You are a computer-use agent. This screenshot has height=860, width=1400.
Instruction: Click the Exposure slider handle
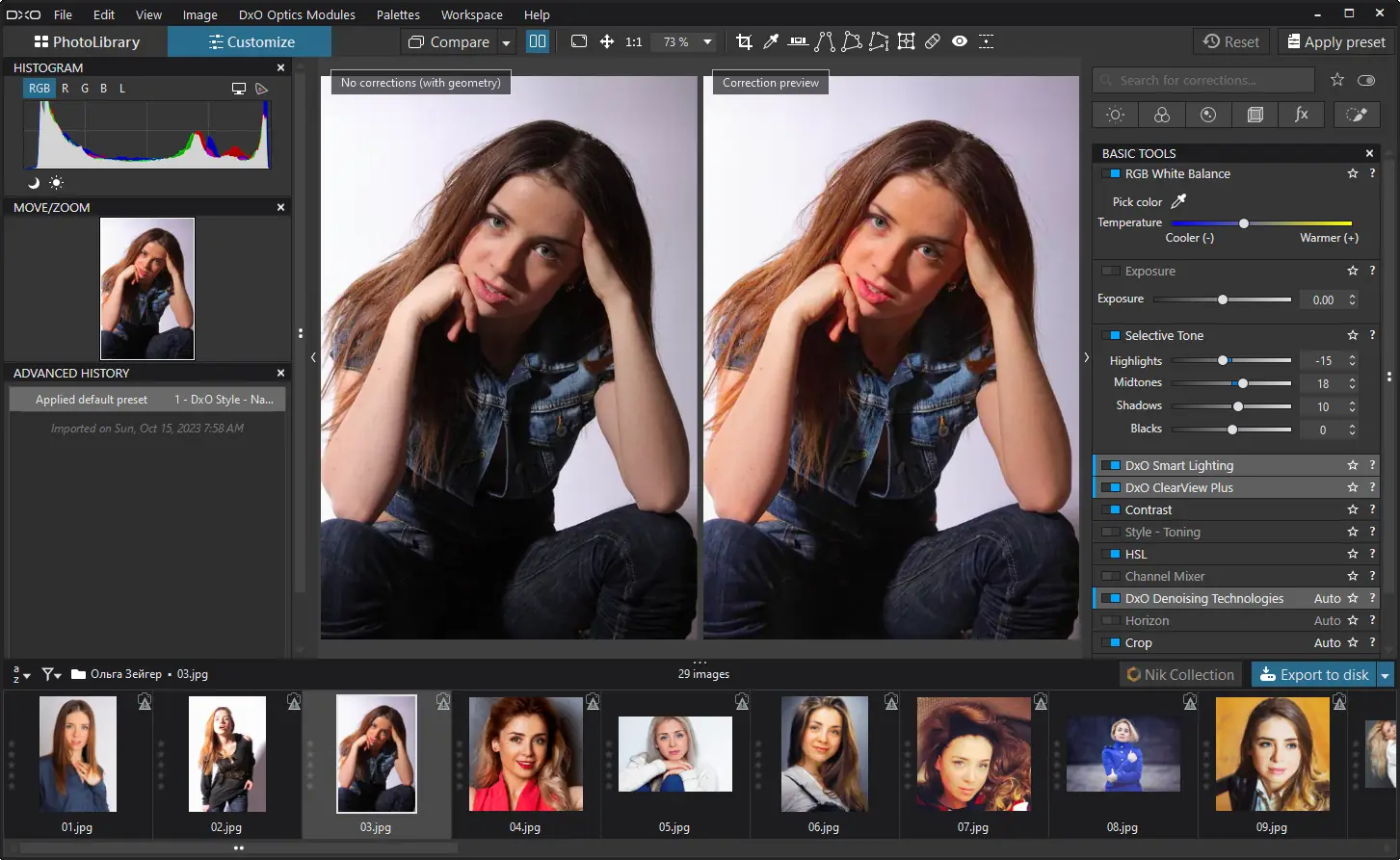pyautogui.click(x=1223, y=300)
